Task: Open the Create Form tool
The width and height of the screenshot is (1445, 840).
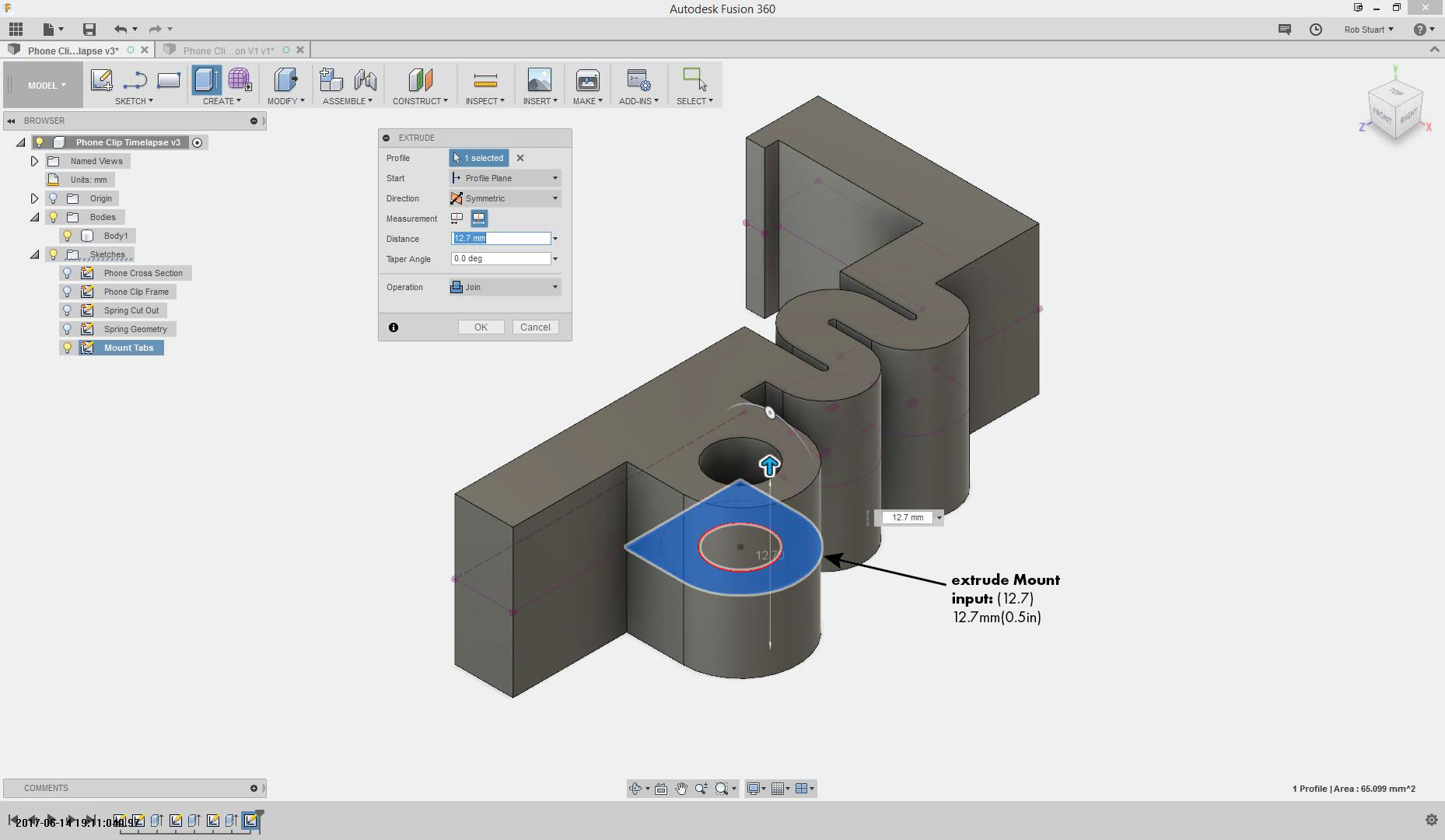Action: click(240, 80)
